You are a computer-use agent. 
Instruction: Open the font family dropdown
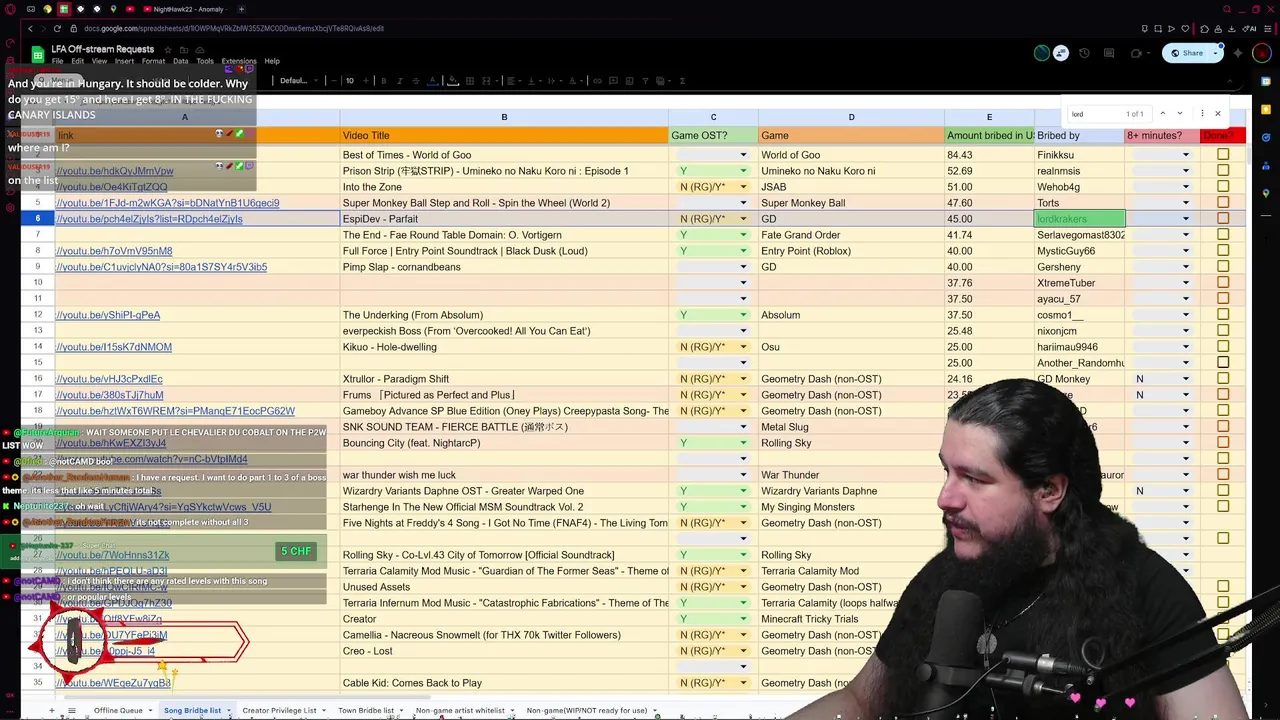coord(299,81)
